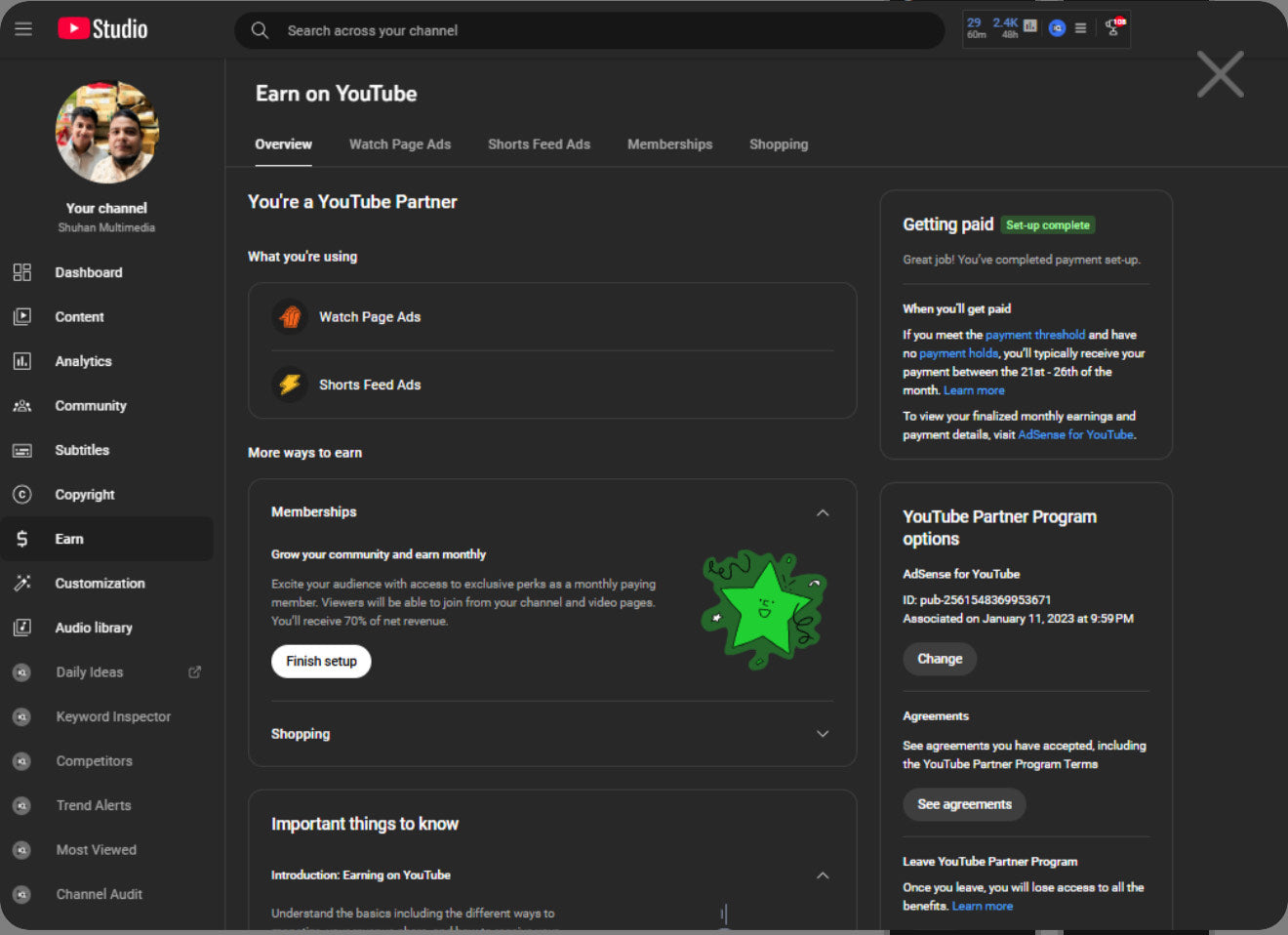
Task: Click the green star Memberships illustration
Action: pyautogui.click(x=765, y=609)
